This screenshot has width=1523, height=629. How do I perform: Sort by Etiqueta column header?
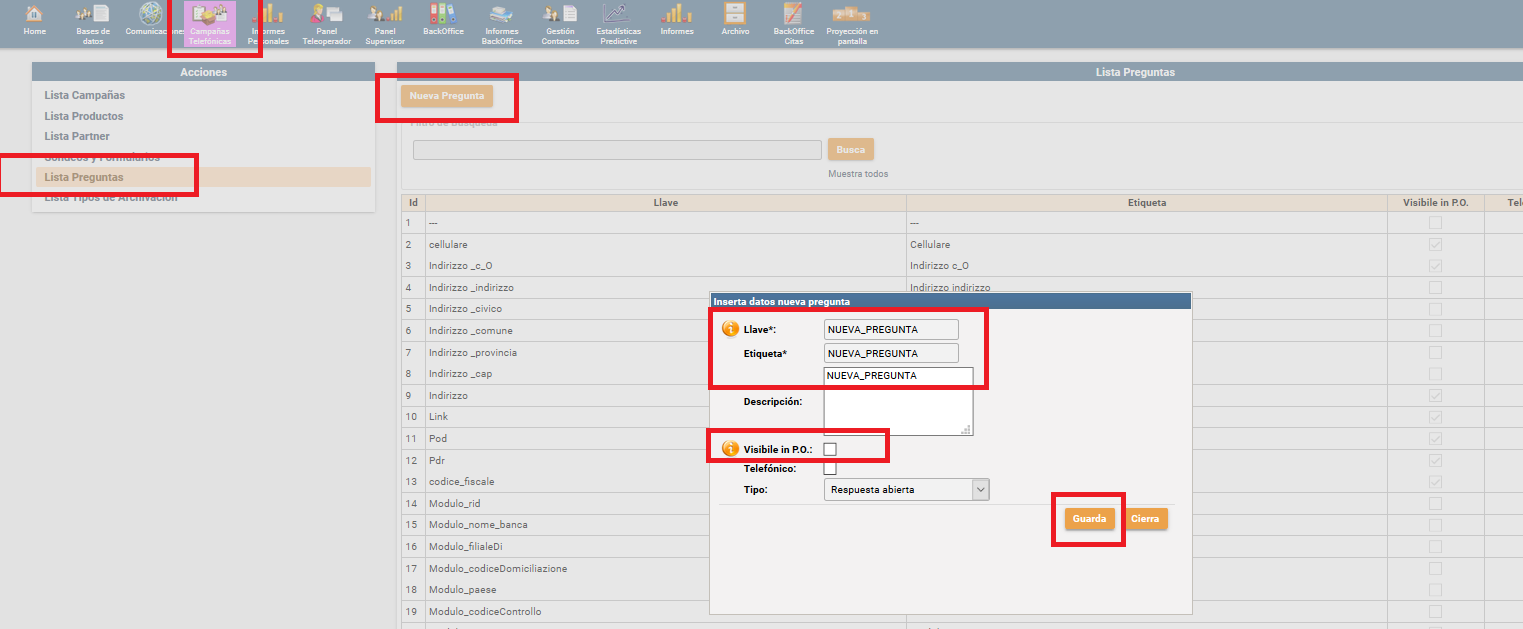1146,202
